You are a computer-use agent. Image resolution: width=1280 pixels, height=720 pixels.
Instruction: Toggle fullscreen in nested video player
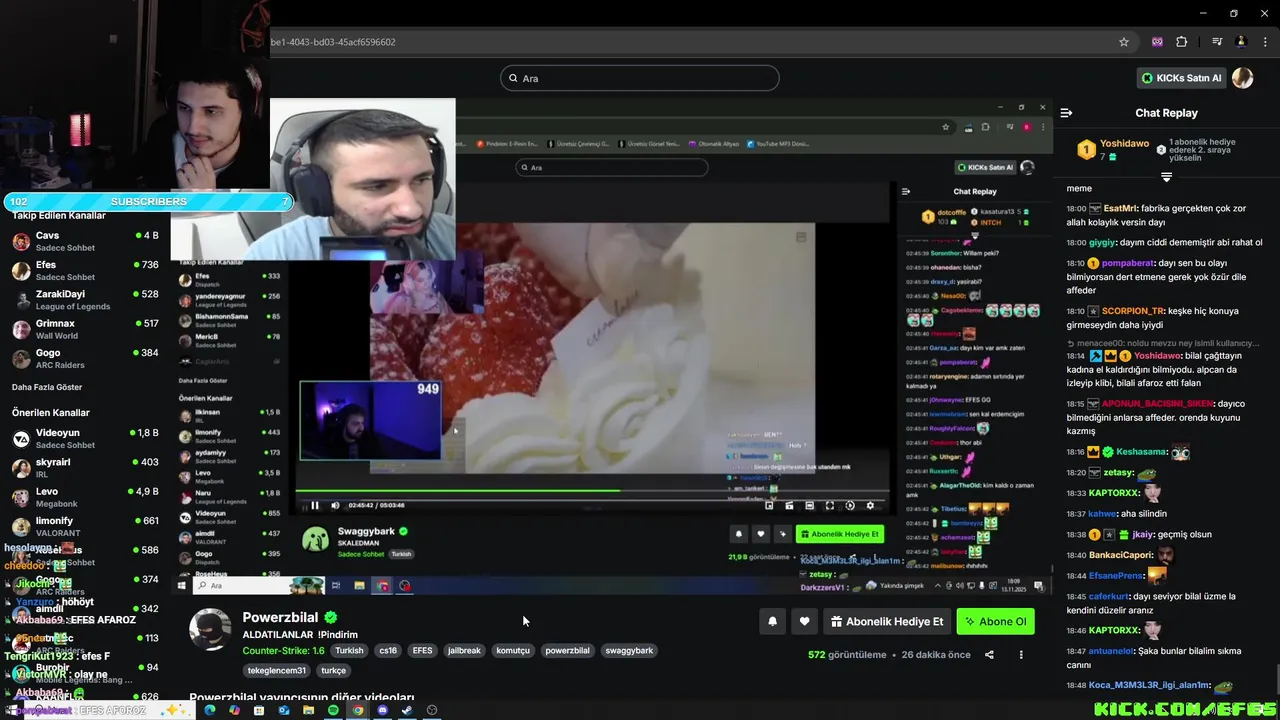(829, 505)
